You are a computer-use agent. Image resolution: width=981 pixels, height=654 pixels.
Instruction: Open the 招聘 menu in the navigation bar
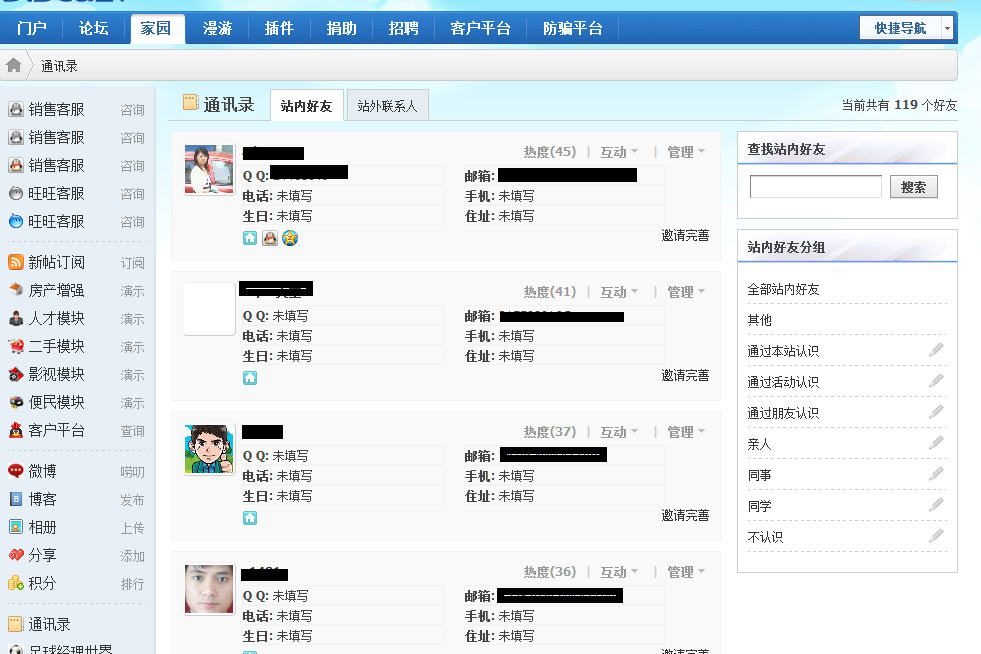(x=402, y=28)
